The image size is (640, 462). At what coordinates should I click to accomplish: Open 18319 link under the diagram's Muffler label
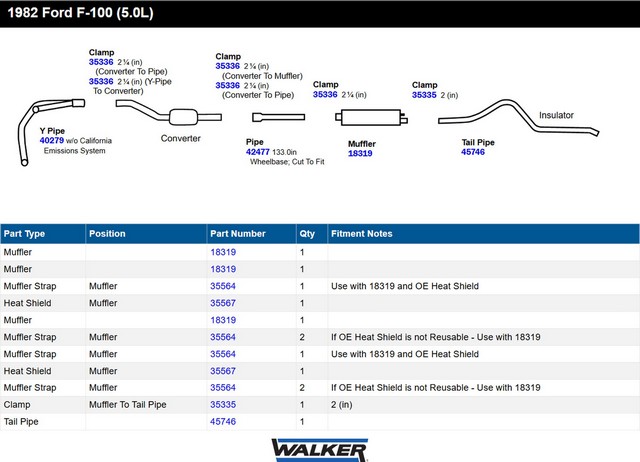pos(360,154)
